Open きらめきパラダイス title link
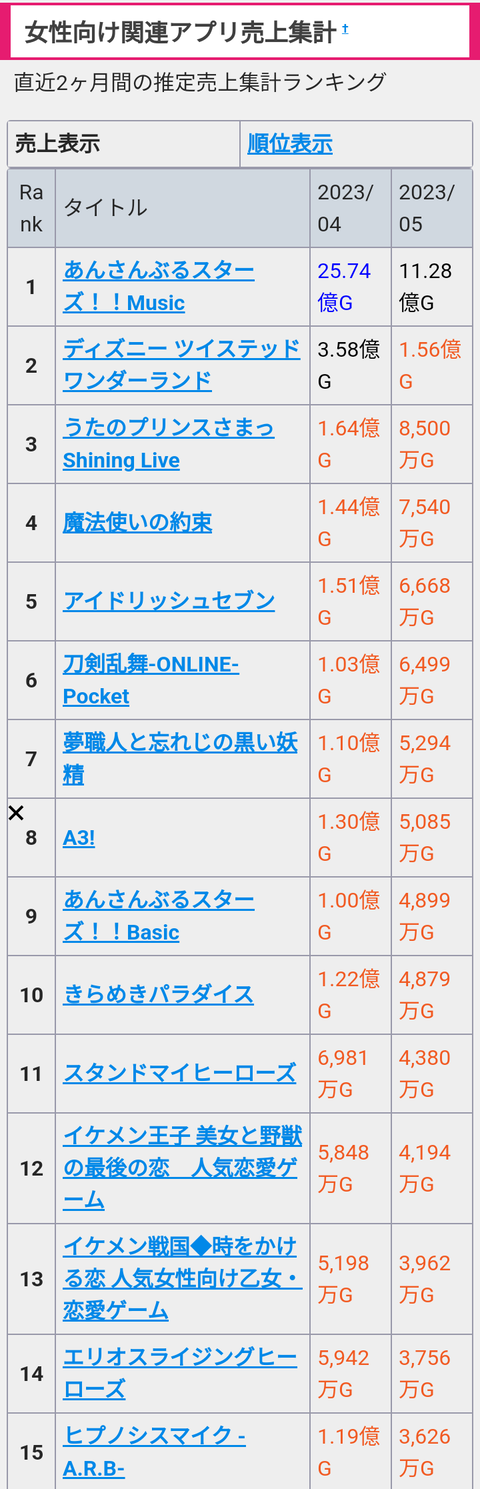480x1489 pixels. pyautogui.click(x=159, y=994)
